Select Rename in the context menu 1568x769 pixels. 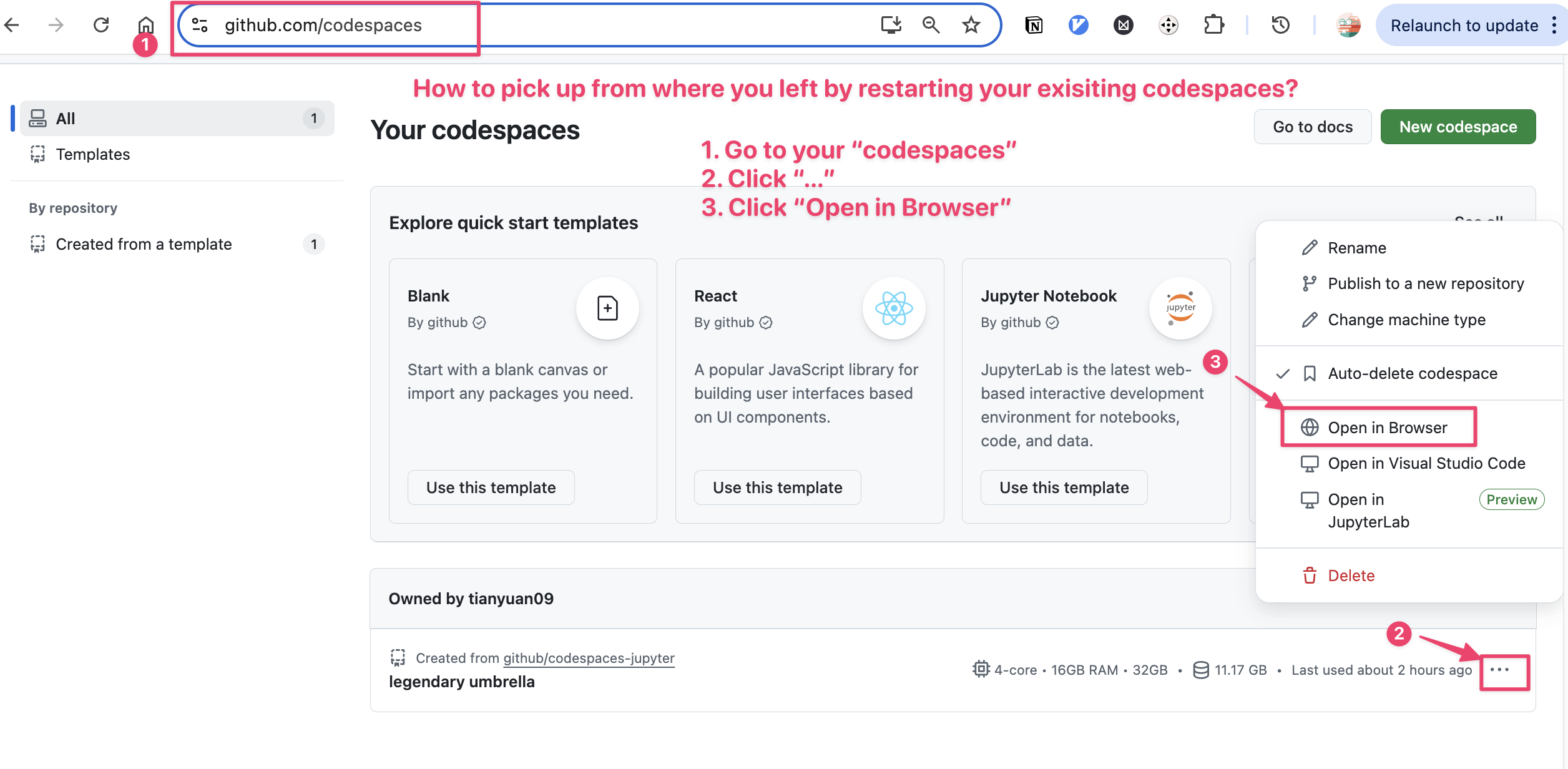click(x=1356, y=248)
